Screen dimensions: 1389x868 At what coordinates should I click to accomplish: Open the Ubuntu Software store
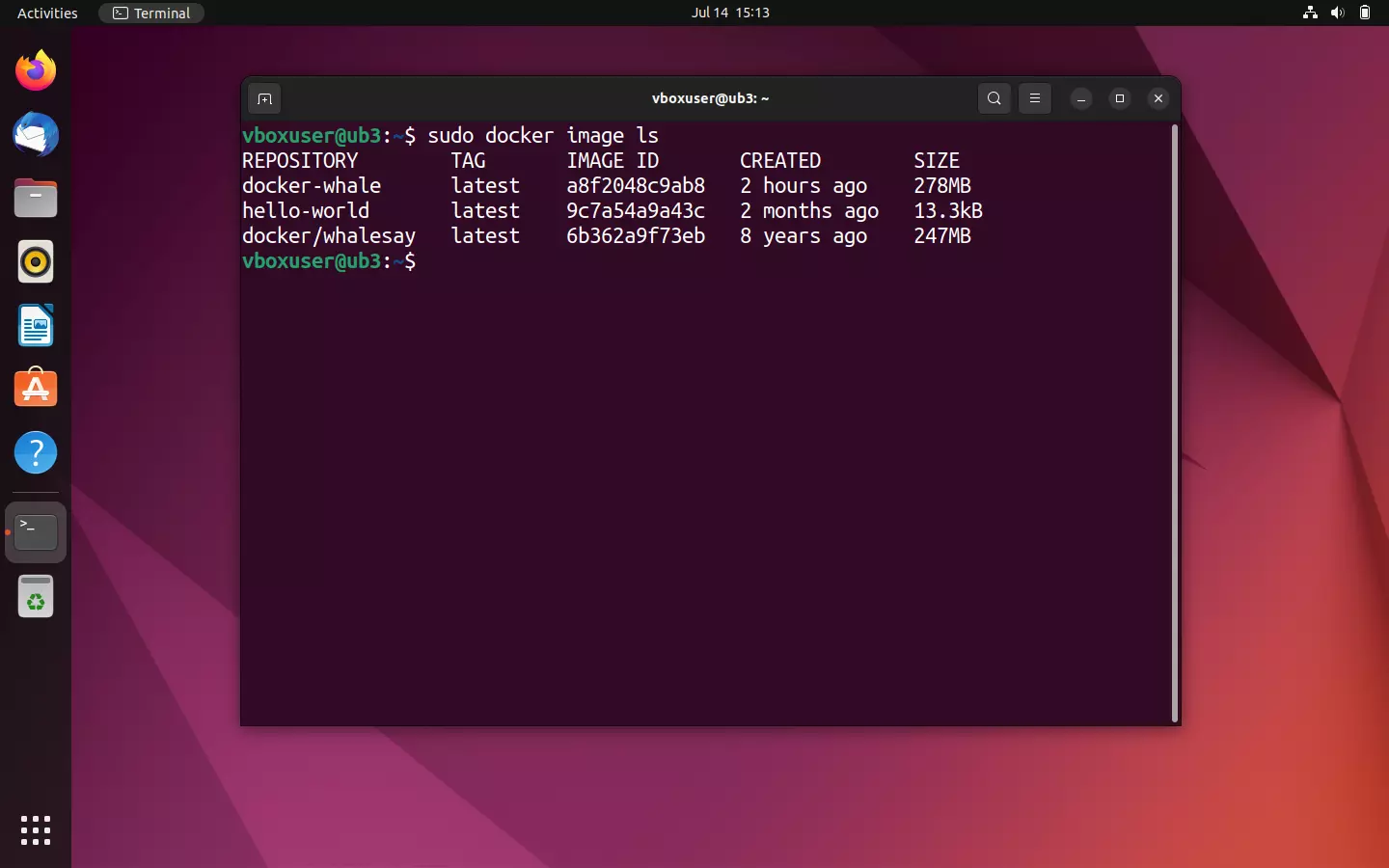click(35, 389)
